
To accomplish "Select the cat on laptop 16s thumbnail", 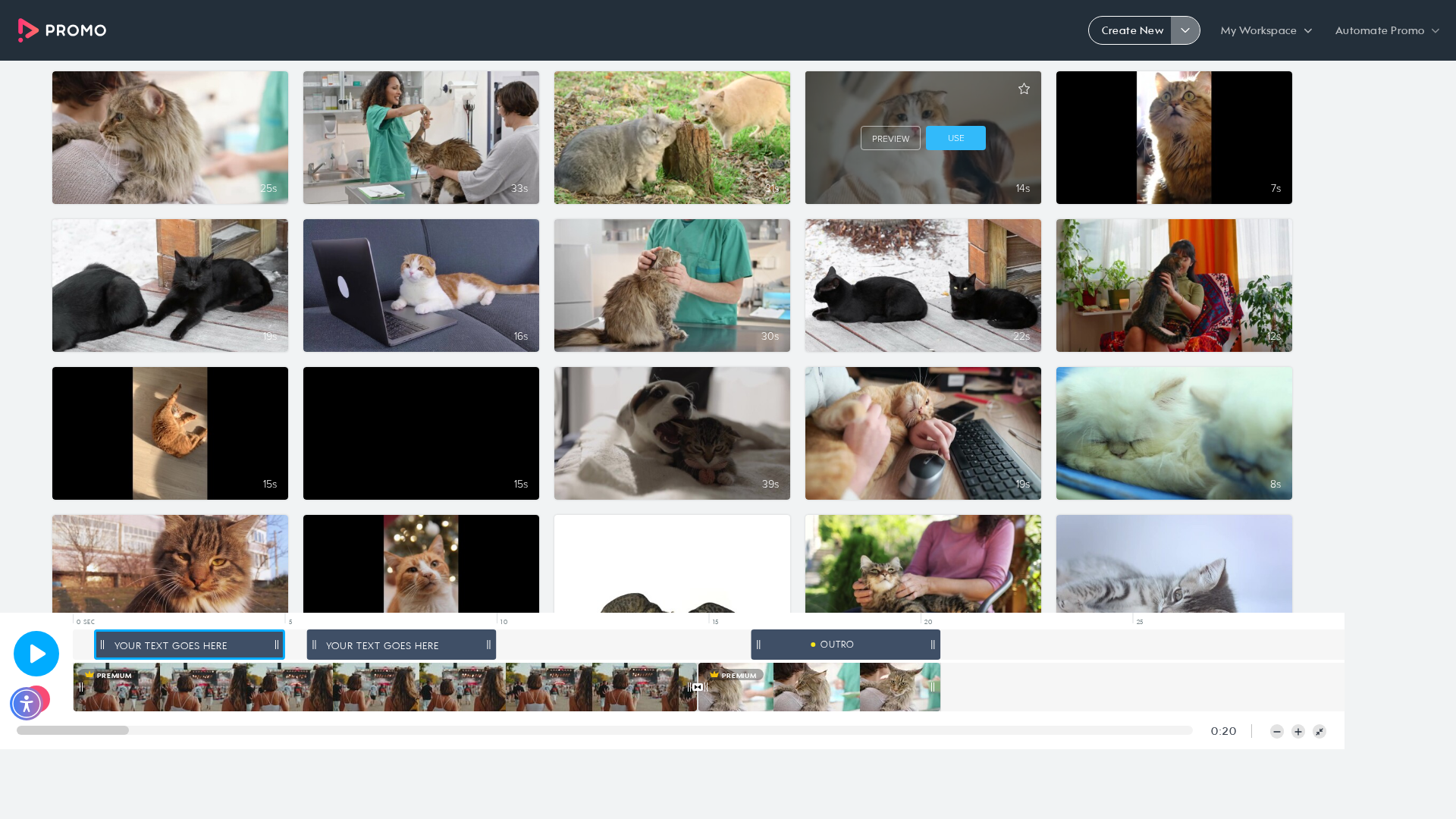I will tap(421, 285).
